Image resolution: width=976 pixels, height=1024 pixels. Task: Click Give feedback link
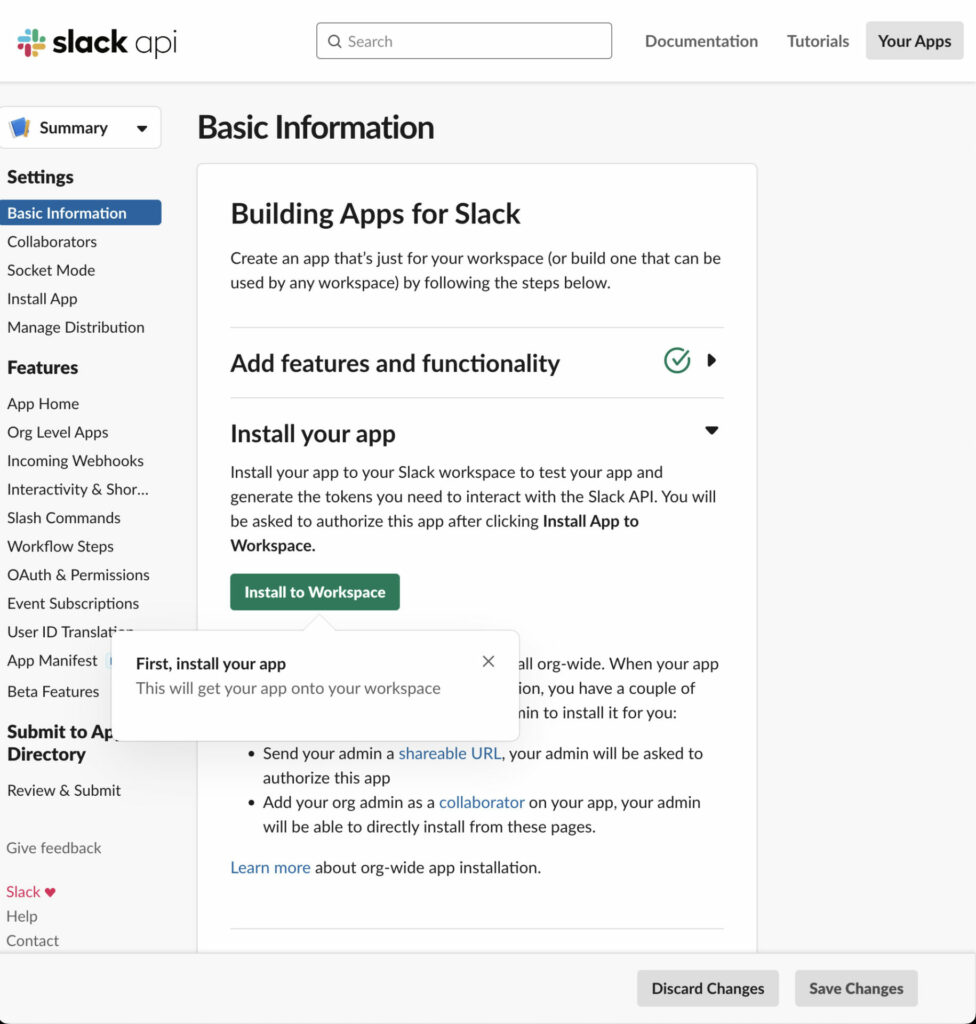[x=54, y=848]
